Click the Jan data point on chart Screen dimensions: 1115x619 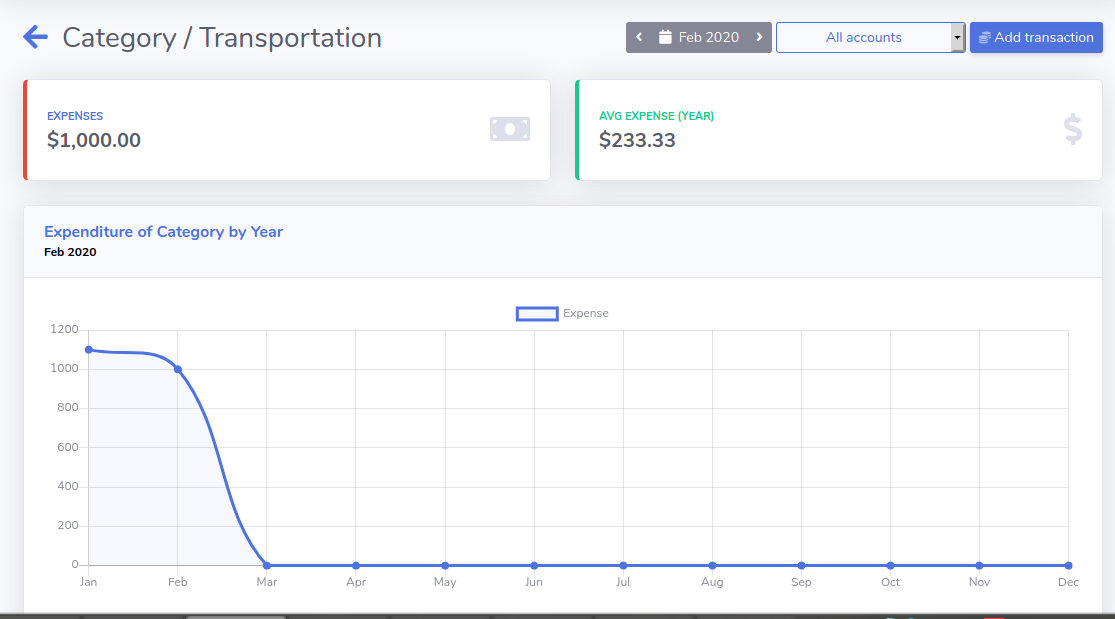click(89, 349)
